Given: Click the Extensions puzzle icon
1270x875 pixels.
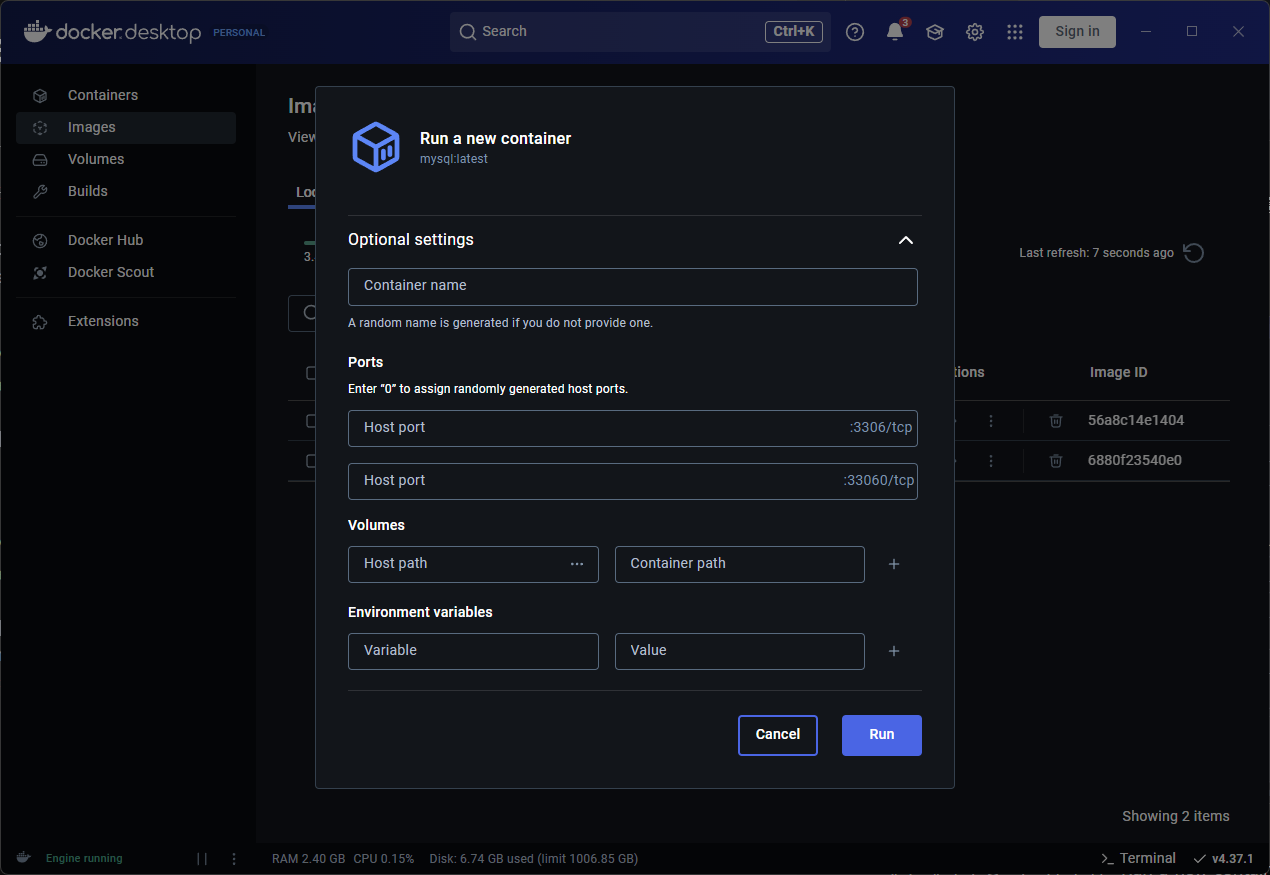Looking at the screenshot, I should pos(40,322).
